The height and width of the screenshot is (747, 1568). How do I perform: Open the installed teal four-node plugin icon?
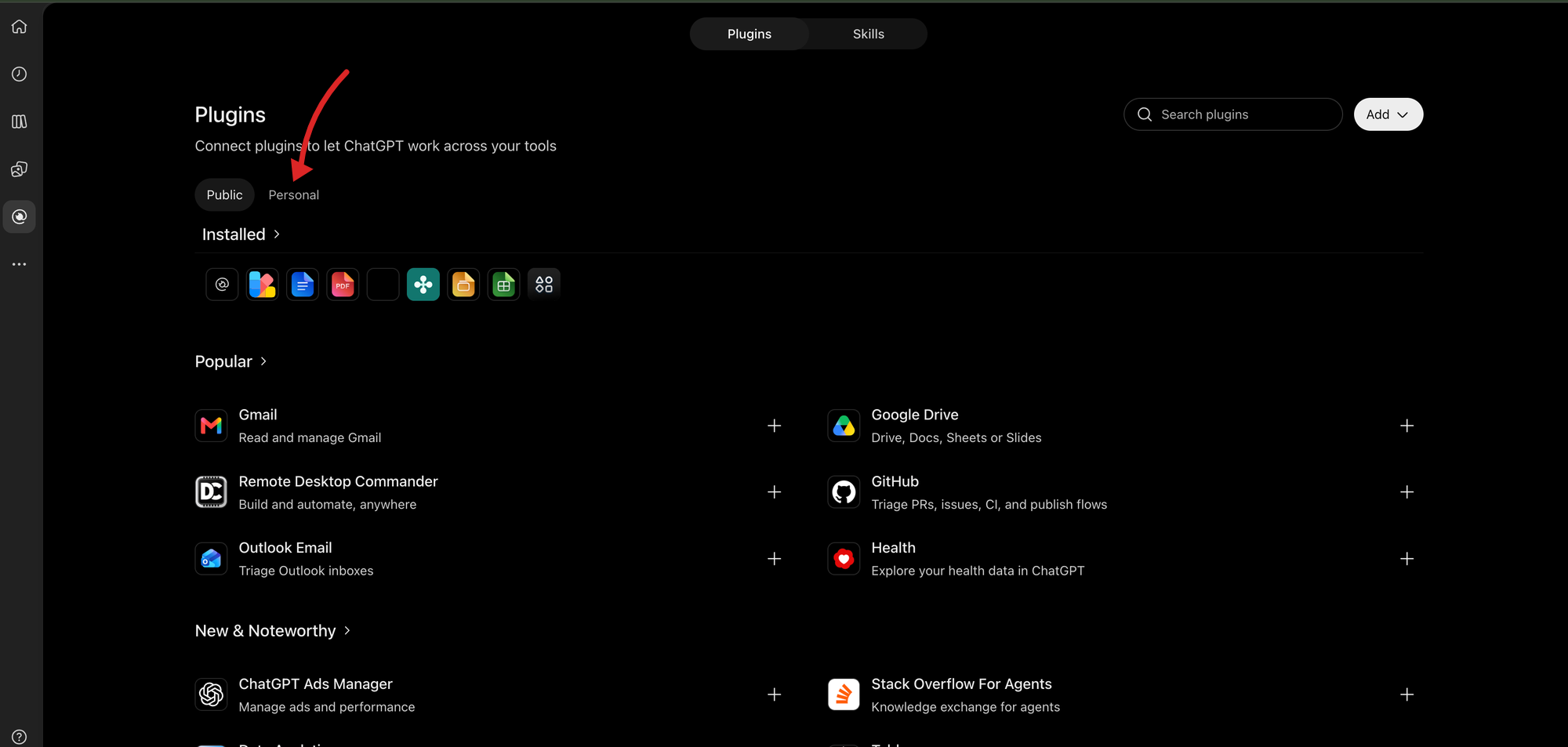[423, 284]
